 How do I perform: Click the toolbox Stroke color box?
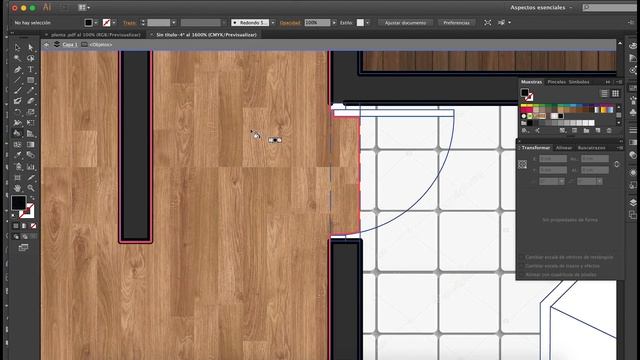pyautogui.click(x=28, y=211)
